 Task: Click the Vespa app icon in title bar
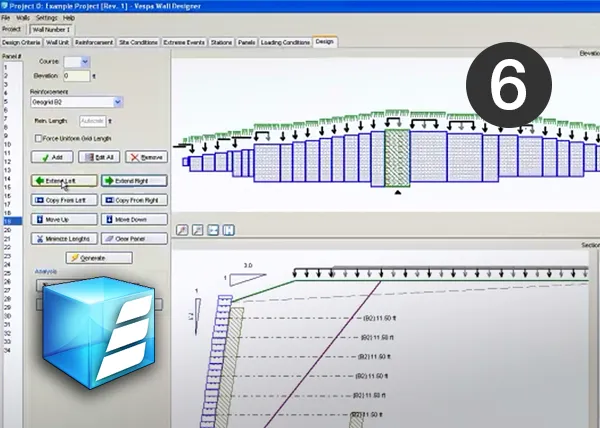4,6
